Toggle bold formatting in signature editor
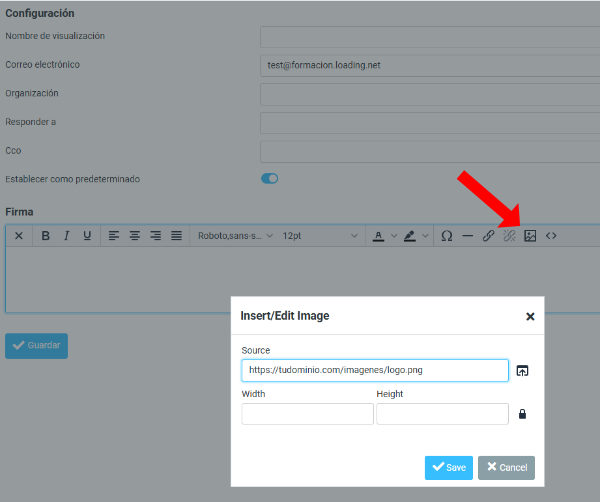The height and width of the screenshot is (502, 600). tap(45, 236)
